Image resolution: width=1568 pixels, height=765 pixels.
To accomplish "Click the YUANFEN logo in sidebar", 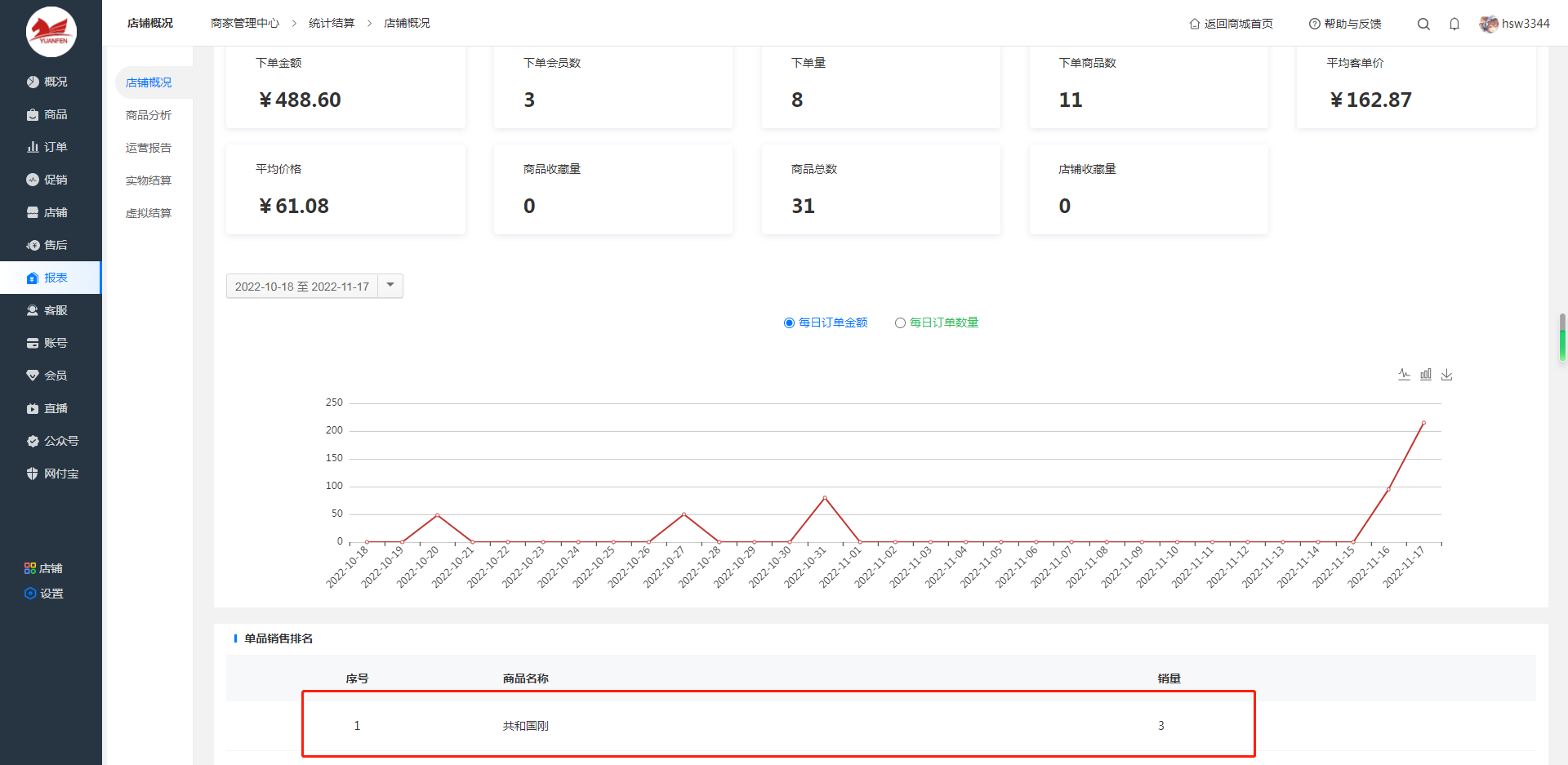I will point(51,32).
